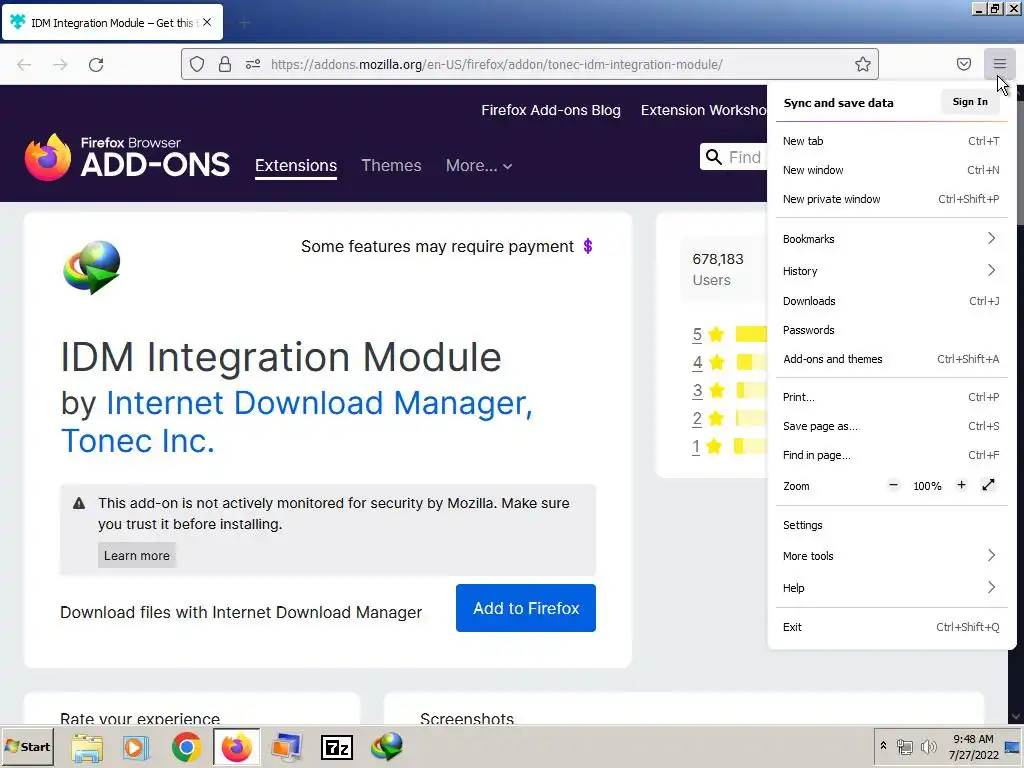The height and width of the screenshot is (768, 1024).
Task: Click the search magnifier icon
Action: pyautogui.click(x=714, y=157)
